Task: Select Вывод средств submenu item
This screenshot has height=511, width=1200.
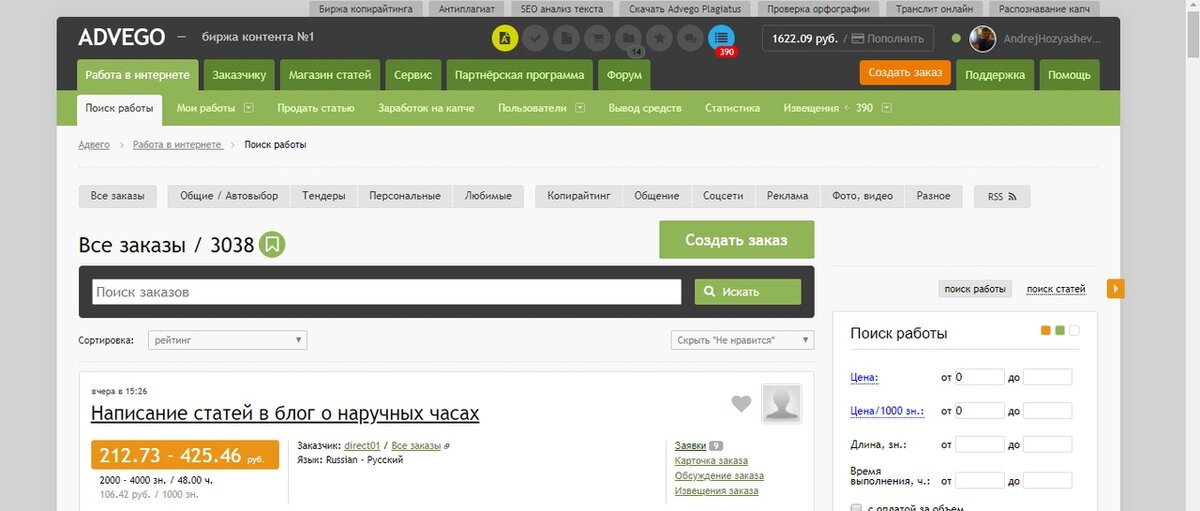Action: tap(645, 108)
